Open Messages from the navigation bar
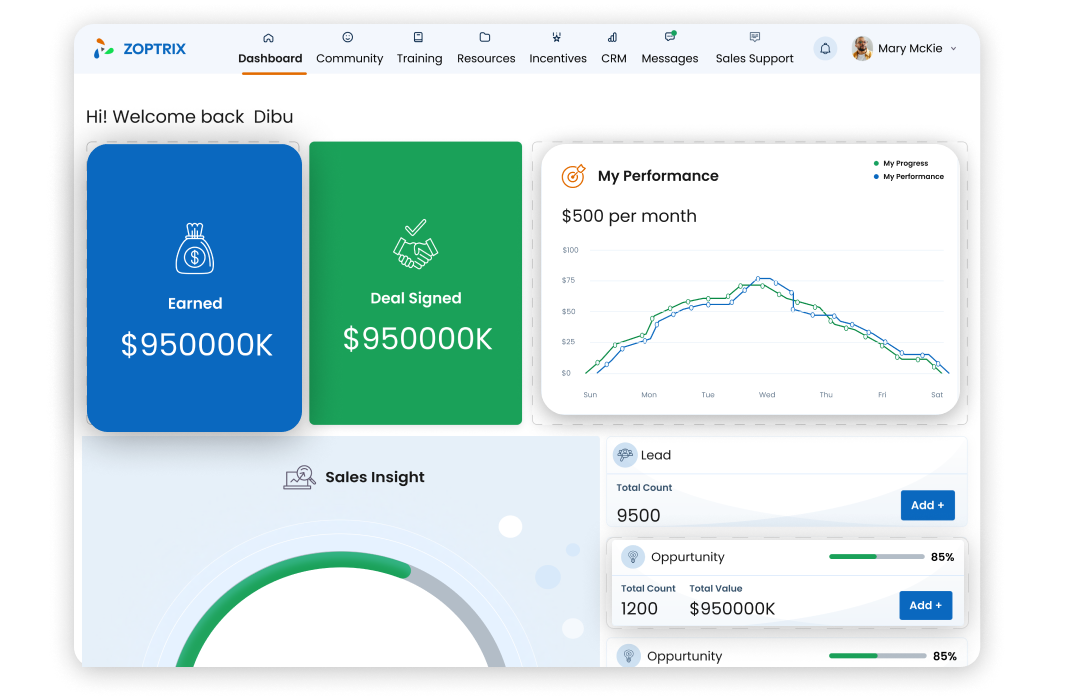1065x699 pixels. 670,49
